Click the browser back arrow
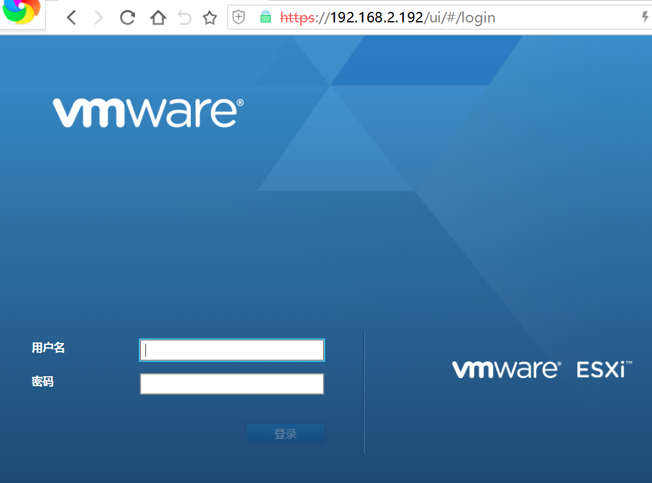 pyautogui.click(x=72, y=17)
